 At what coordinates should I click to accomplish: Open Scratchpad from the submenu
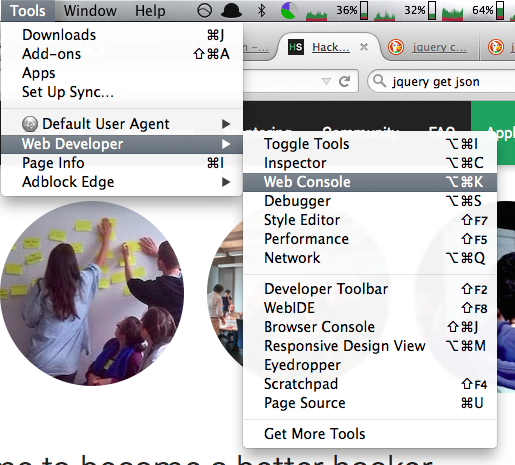point(370,384)
